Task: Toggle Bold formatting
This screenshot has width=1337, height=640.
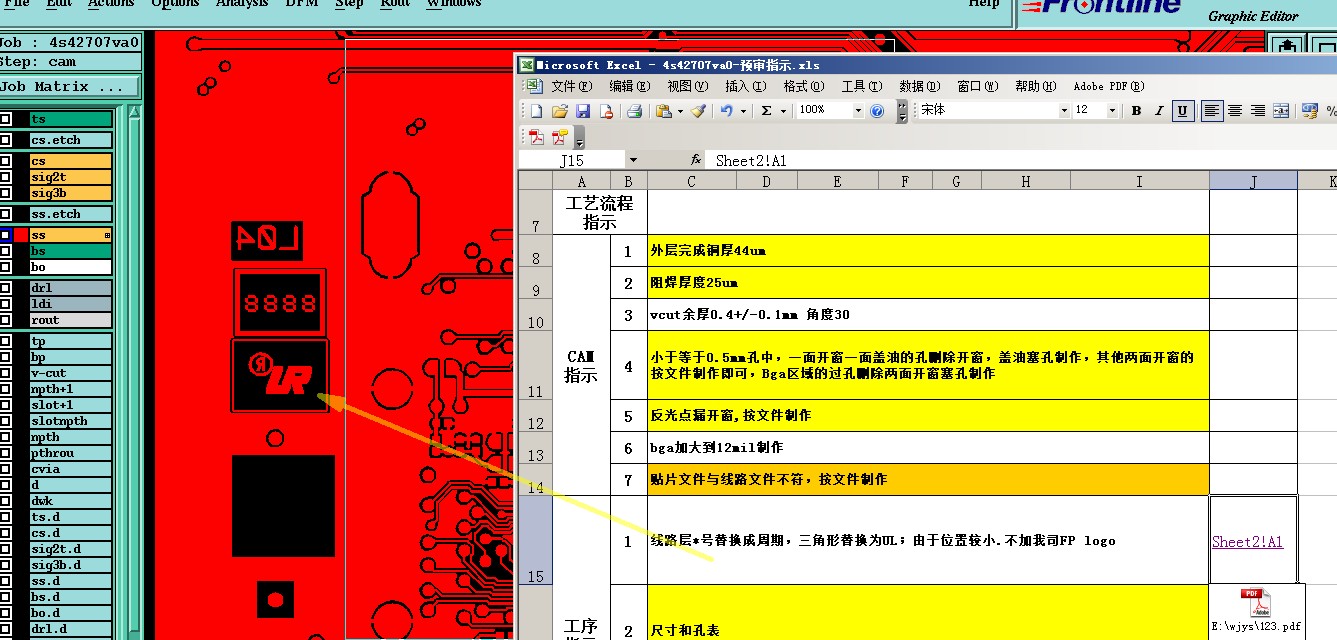Action: coord(1136,111)
